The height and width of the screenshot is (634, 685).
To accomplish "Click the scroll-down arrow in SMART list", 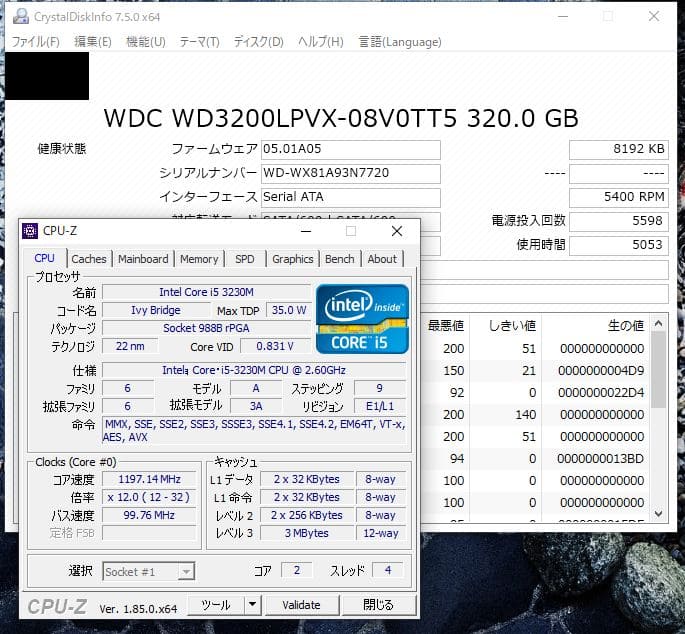I will 659,514.
